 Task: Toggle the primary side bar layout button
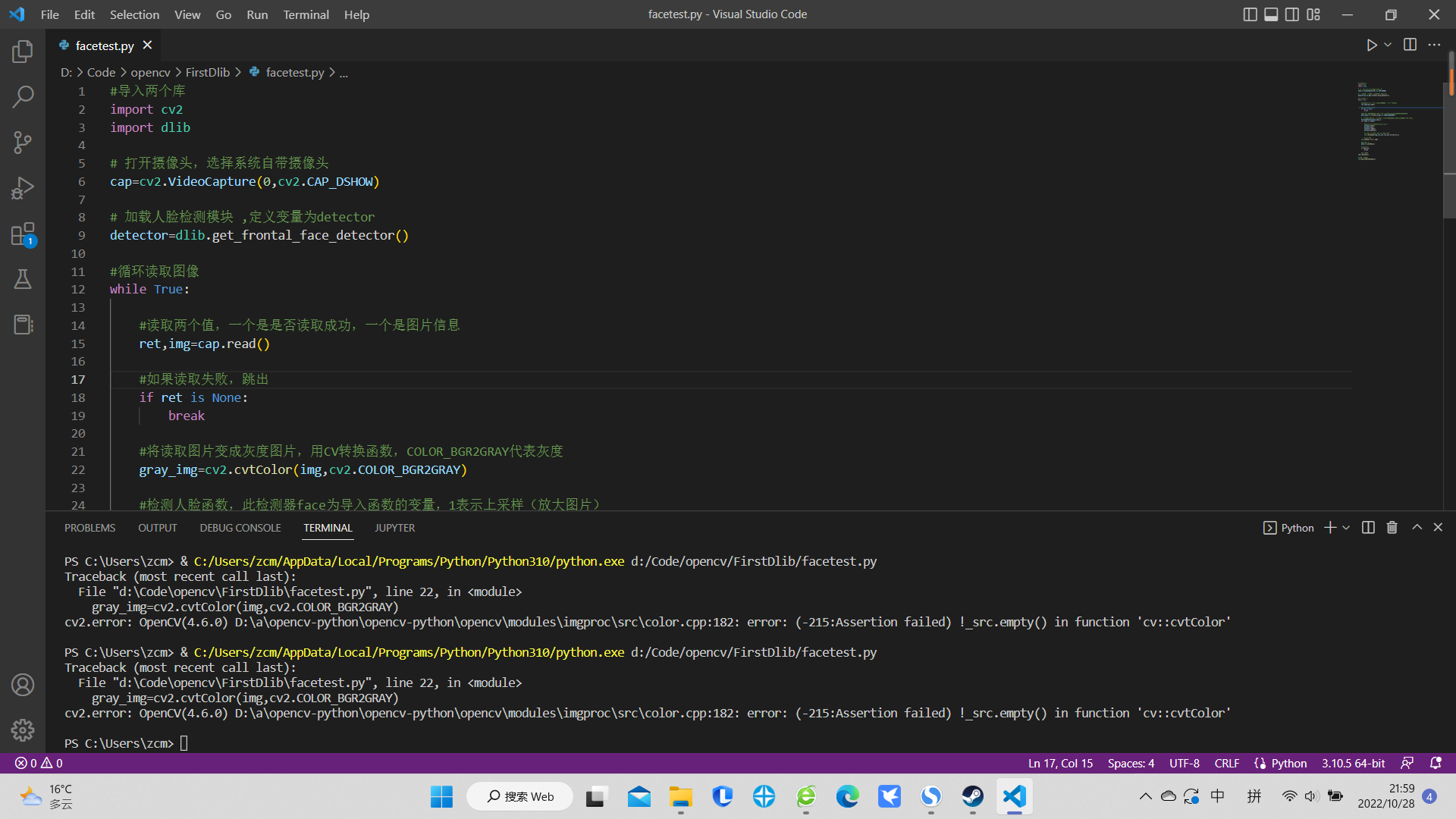[x=1250, y=14]
